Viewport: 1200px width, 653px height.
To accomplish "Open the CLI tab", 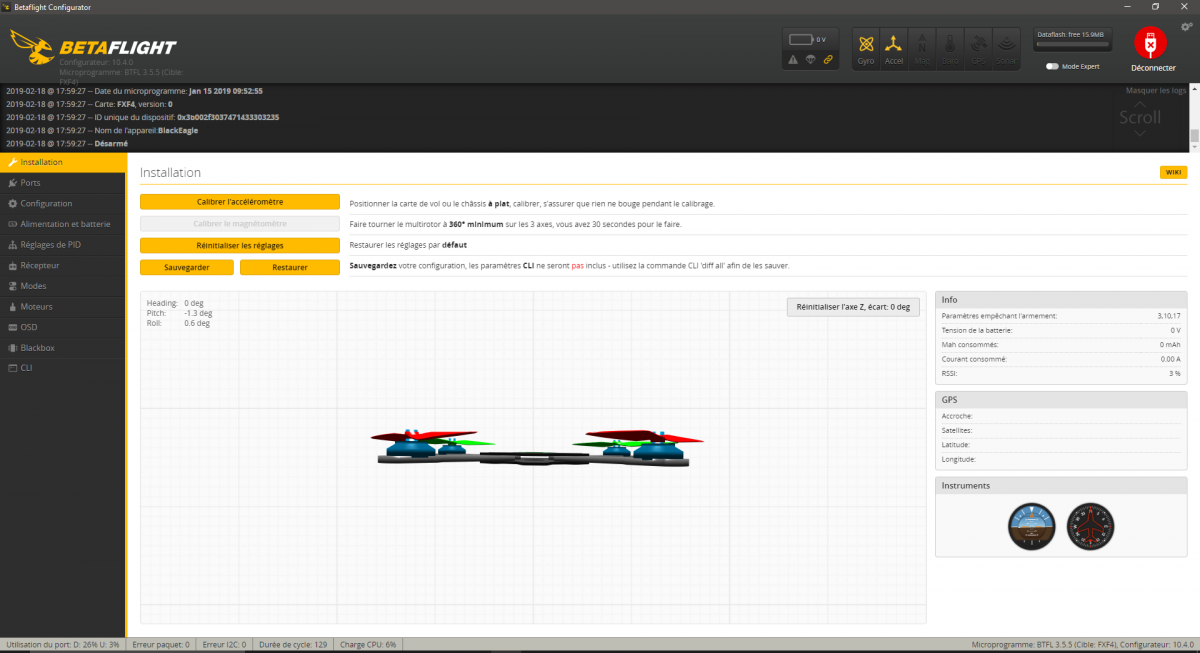I will pos(27,368).
